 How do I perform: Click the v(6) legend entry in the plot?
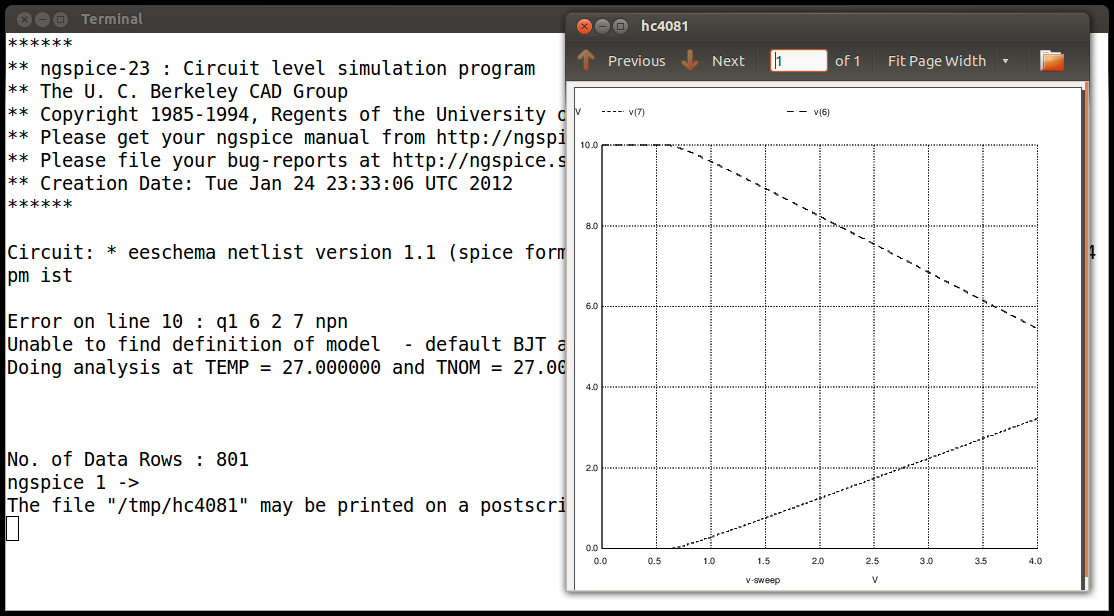click(808, 112)
